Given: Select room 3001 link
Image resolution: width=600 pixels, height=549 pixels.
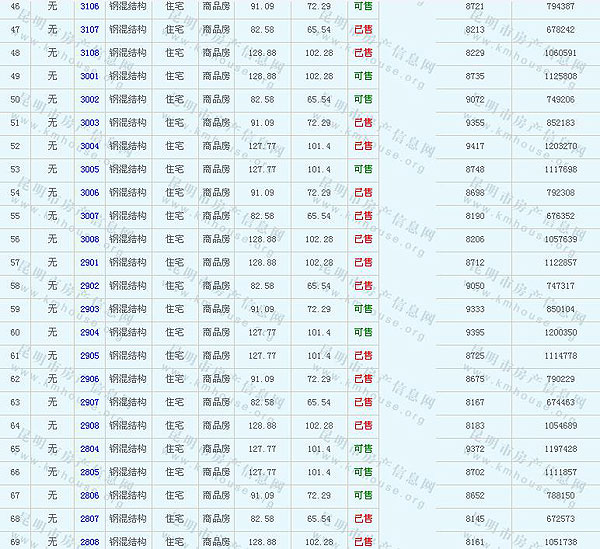Looking at the screenshot, I should (x=89, y=76).
